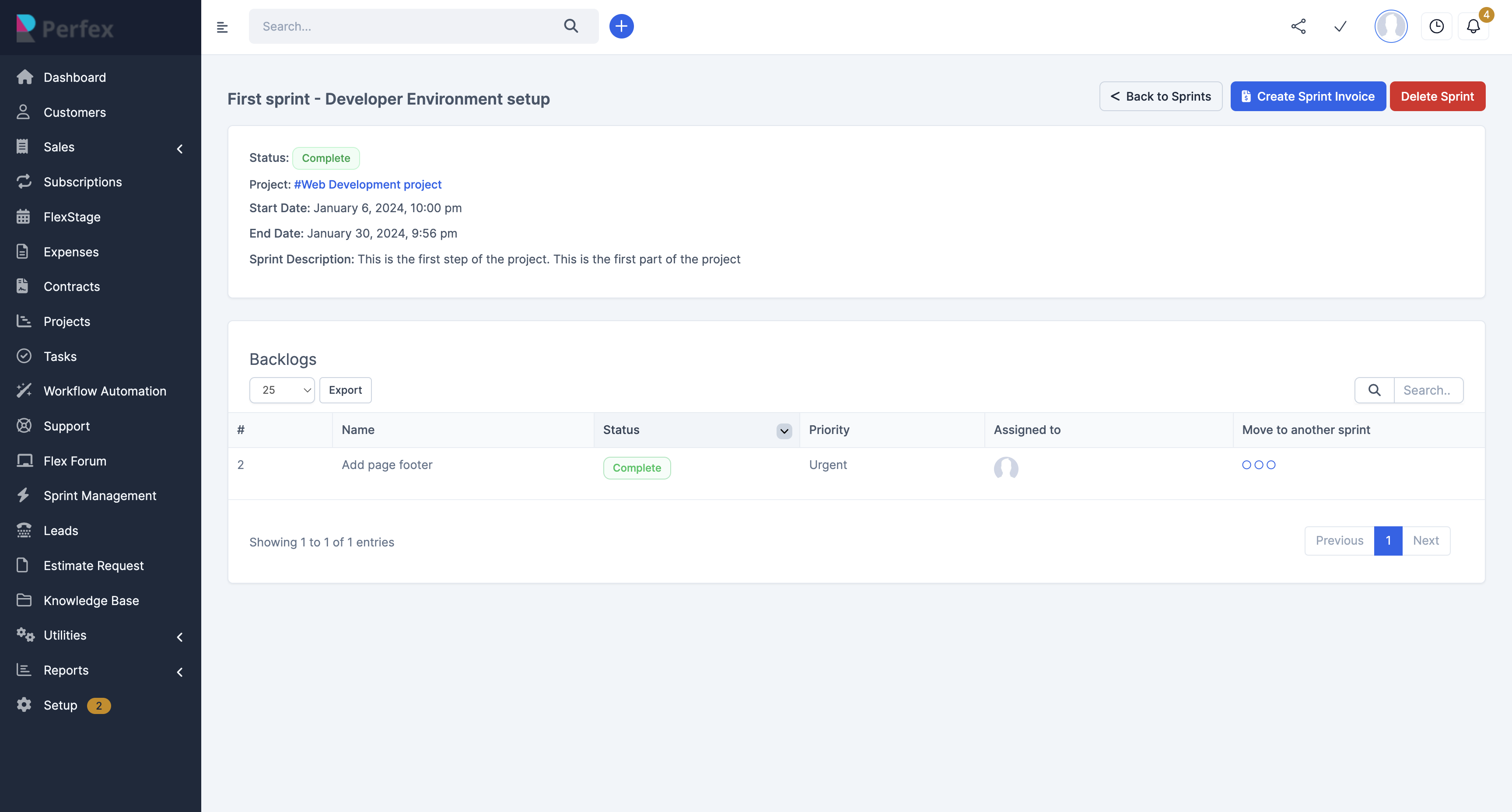Click the backlogs Search.. input field
This screenshot has width=1512, height=812.
point(1428,390)
